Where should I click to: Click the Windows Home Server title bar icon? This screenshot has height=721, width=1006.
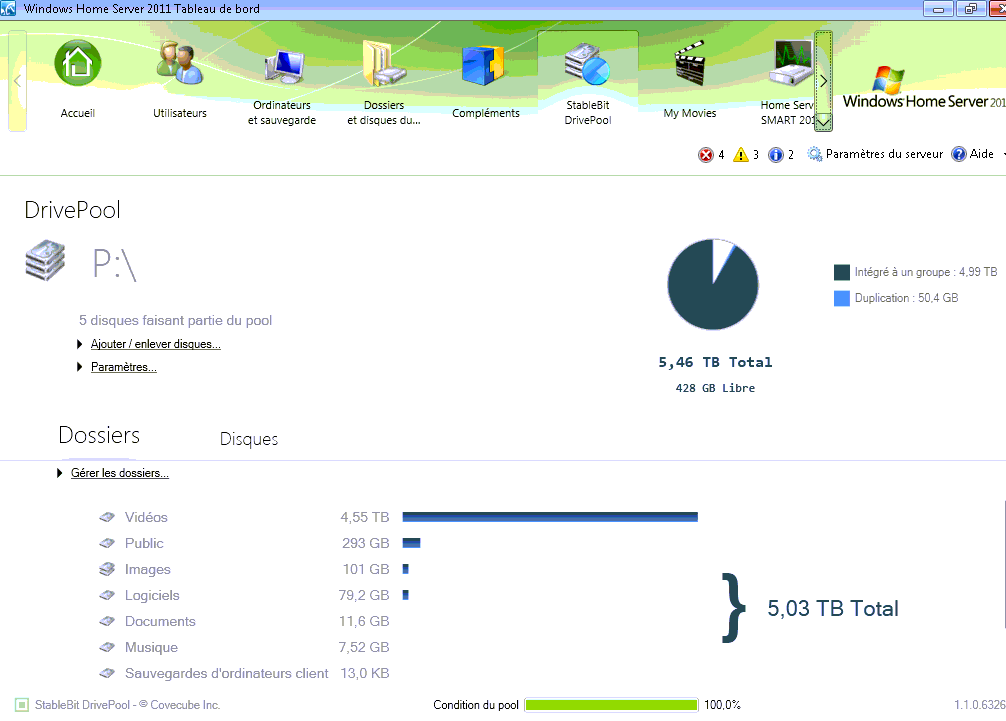click(x=8, y=8)
